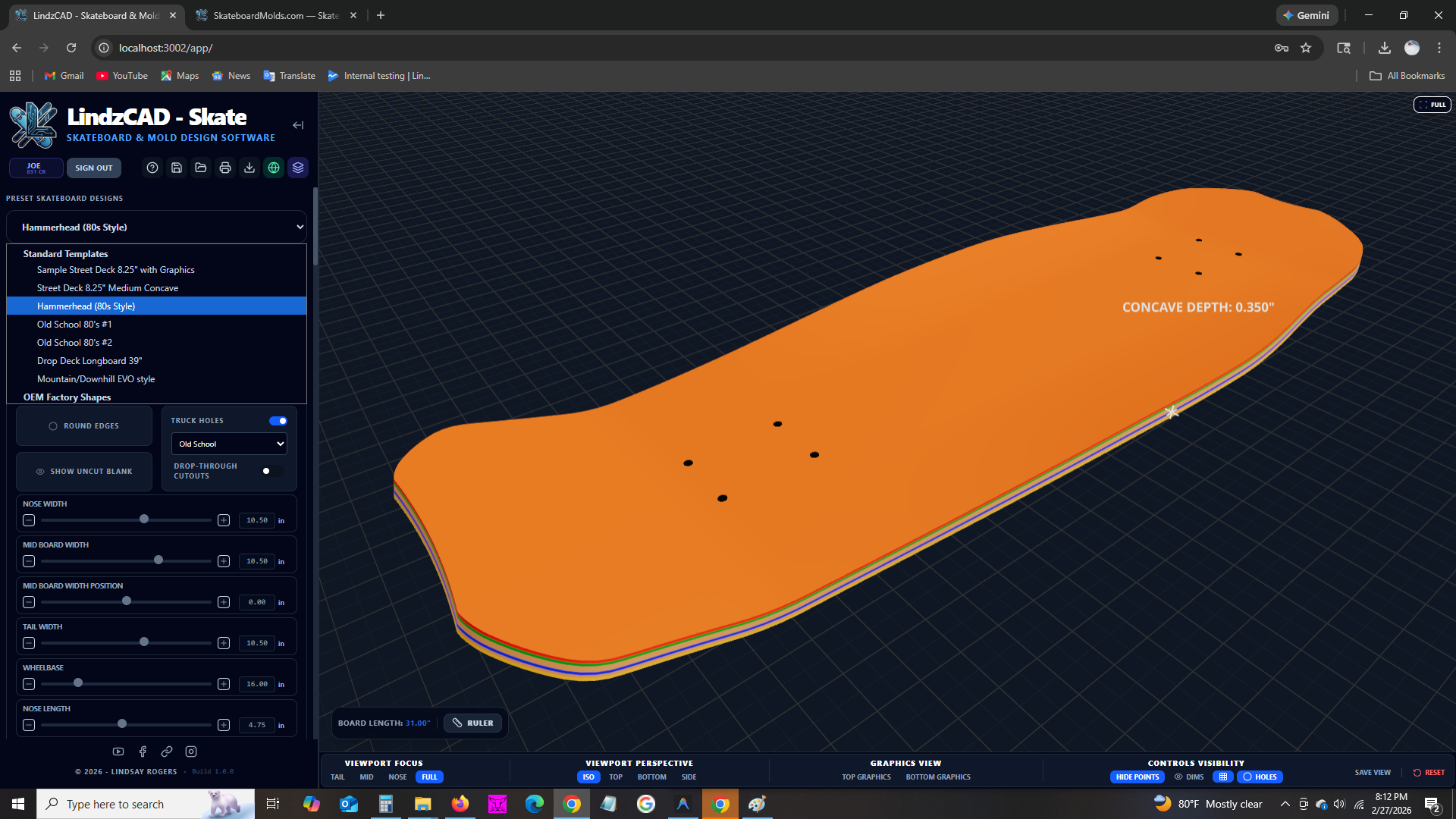Screen dimensions: 1456x819
Task: Toggle Holes in Controls Visibility
Action: click(x=1260, y=777)
